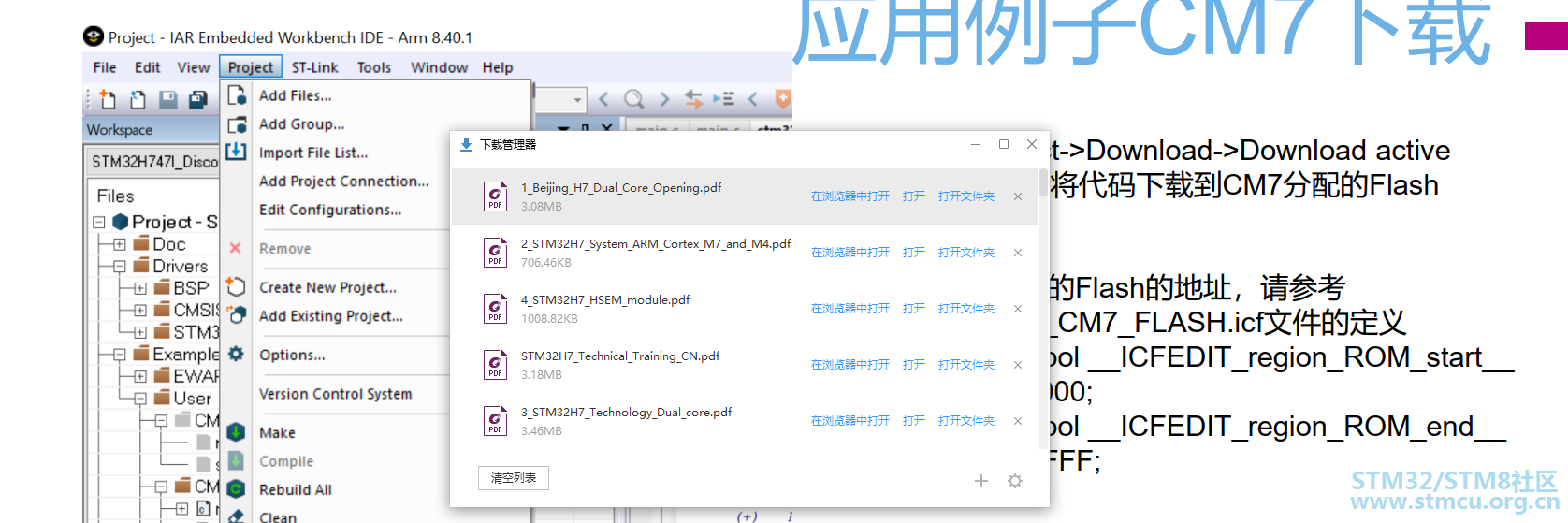Click the Options gear icon in the Project menu
This screenshot has width=1568, height=523.
tap(236, 354)
